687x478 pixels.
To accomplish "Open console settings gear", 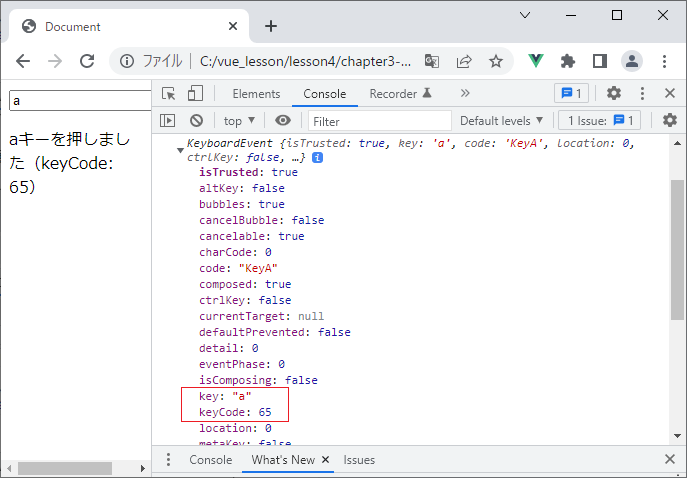I will click(669, 120).
